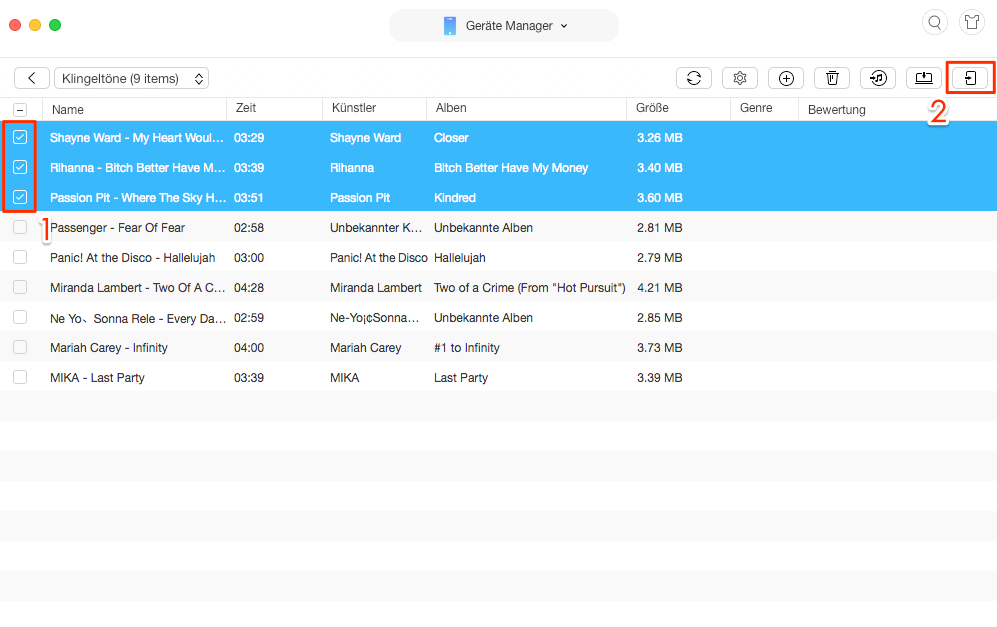Open the Klingeltöne (9 items) dropdown
This screenshot has height=627, width=997.
pos(132,78)
